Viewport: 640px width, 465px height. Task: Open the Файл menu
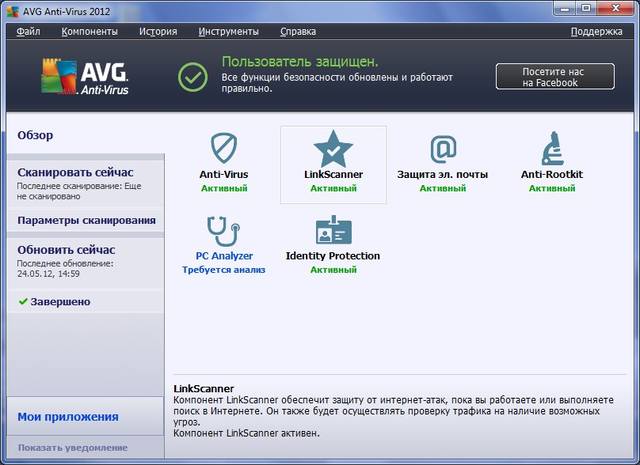[28, 31]
